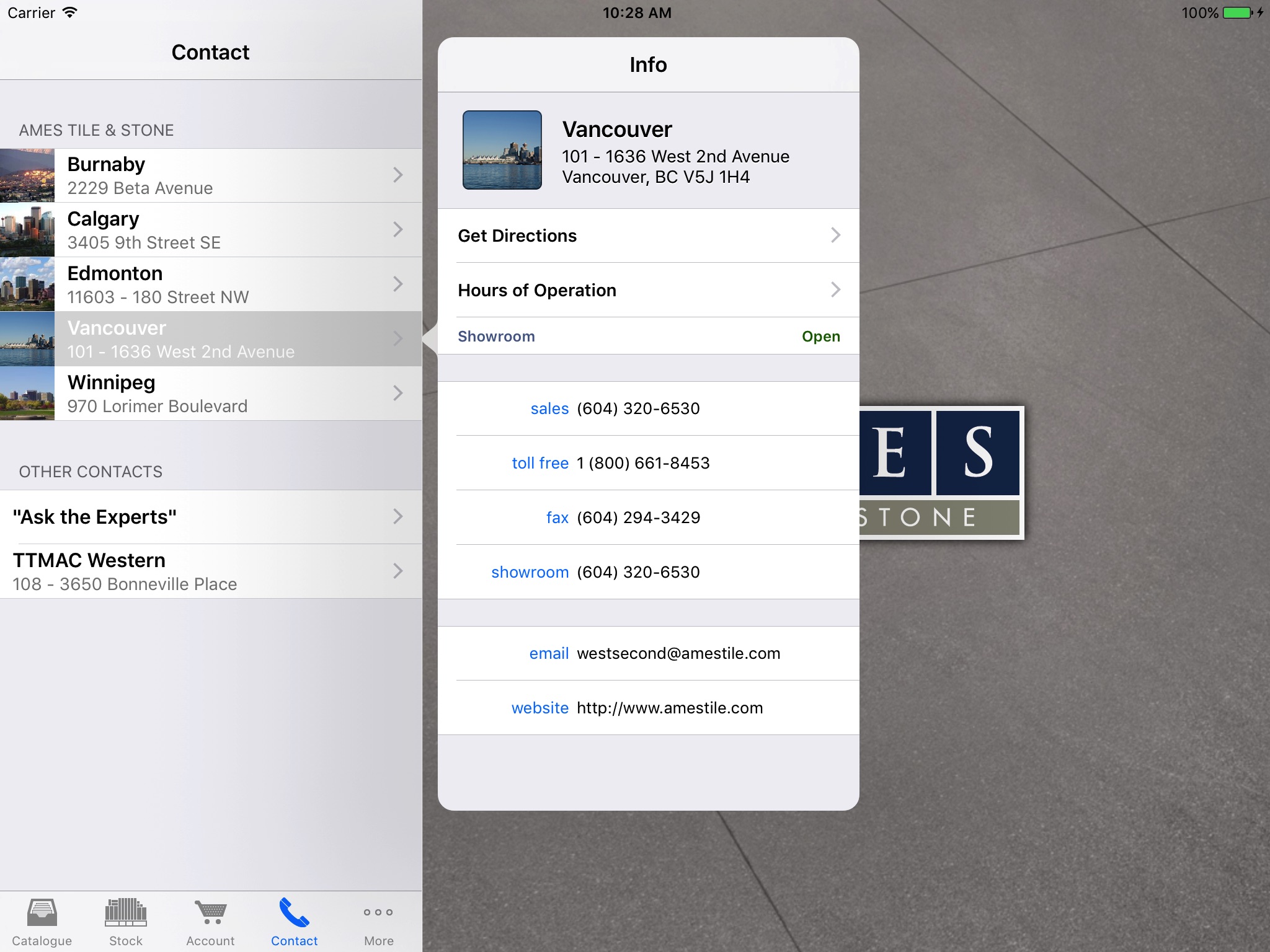Call toll free 1 (800) 661-8453
Screen dimensions: 1270x952
pos(643,463)
